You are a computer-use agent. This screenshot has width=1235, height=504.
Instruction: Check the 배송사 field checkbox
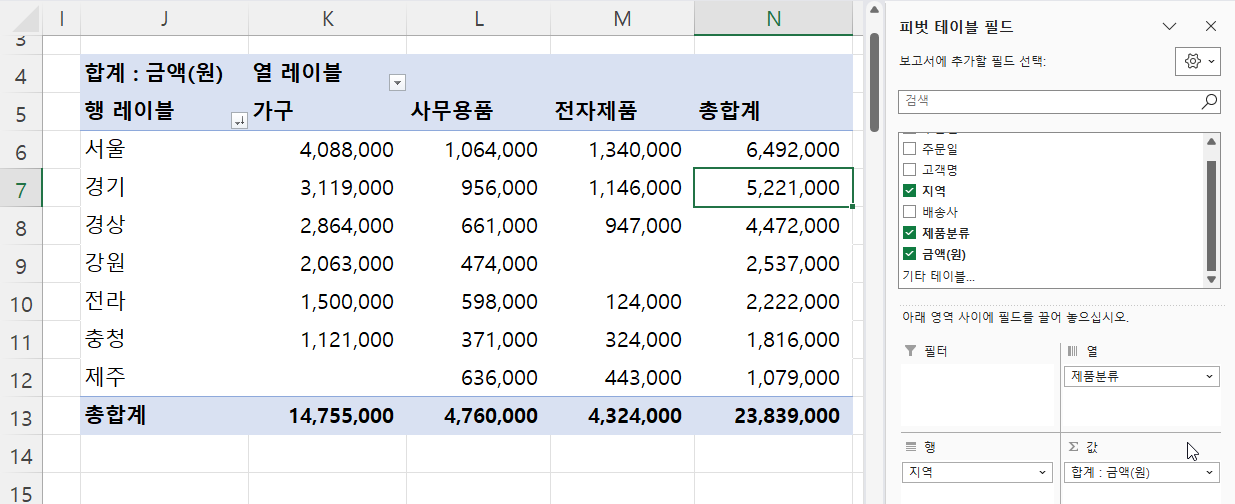tap(909, 211)
